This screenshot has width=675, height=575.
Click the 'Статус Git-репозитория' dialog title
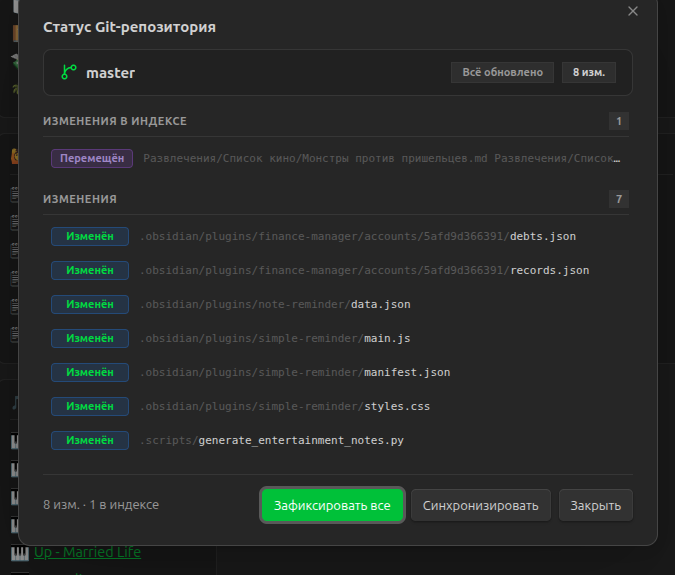pyautogui.click(x=129, y=27)
